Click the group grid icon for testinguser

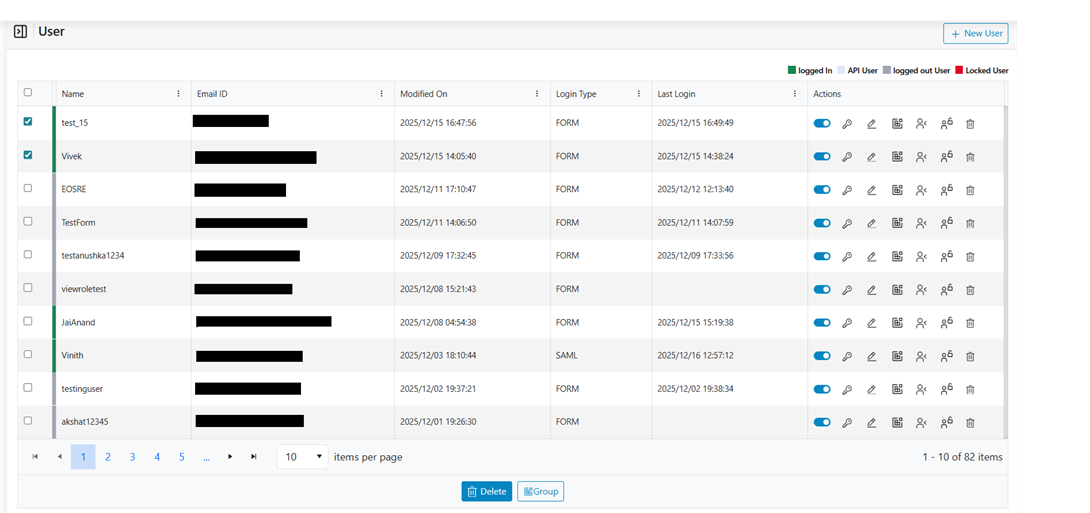(x=897, y=389)
